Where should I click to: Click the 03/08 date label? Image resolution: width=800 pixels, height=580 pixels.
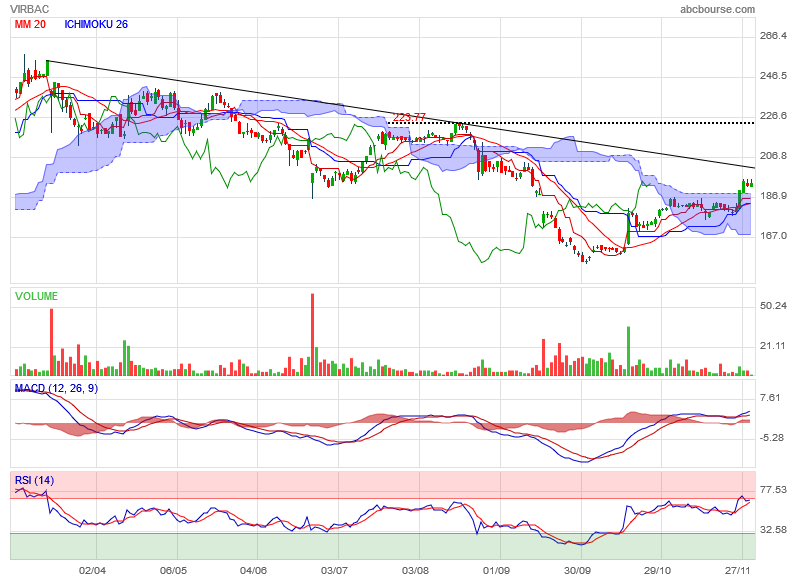[415, 570]
